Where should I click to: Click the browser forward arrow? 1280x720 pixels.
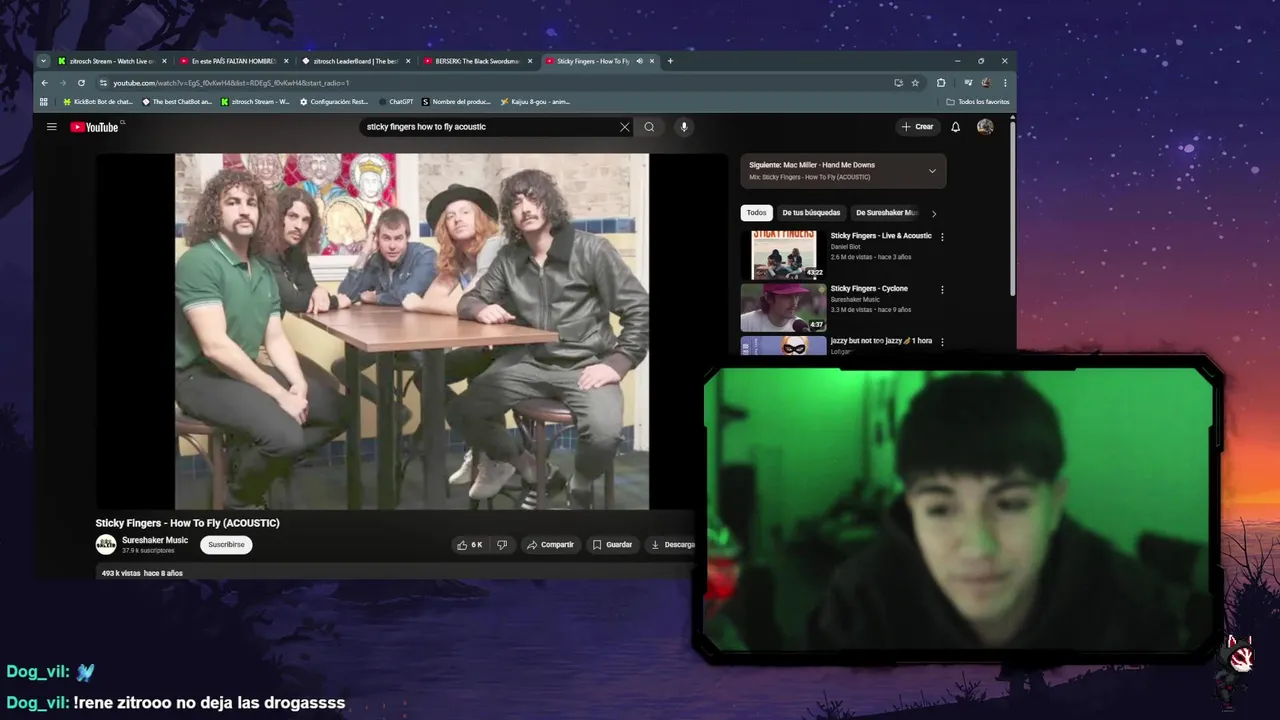[62, 83]
